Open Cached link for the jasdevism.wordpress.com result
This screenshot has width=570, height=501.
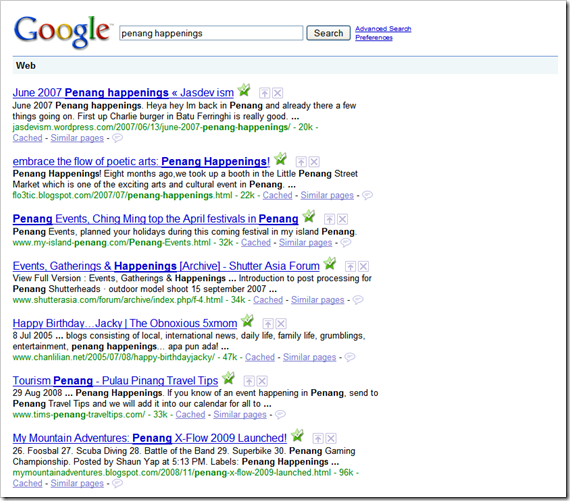(x=28, y=138)
